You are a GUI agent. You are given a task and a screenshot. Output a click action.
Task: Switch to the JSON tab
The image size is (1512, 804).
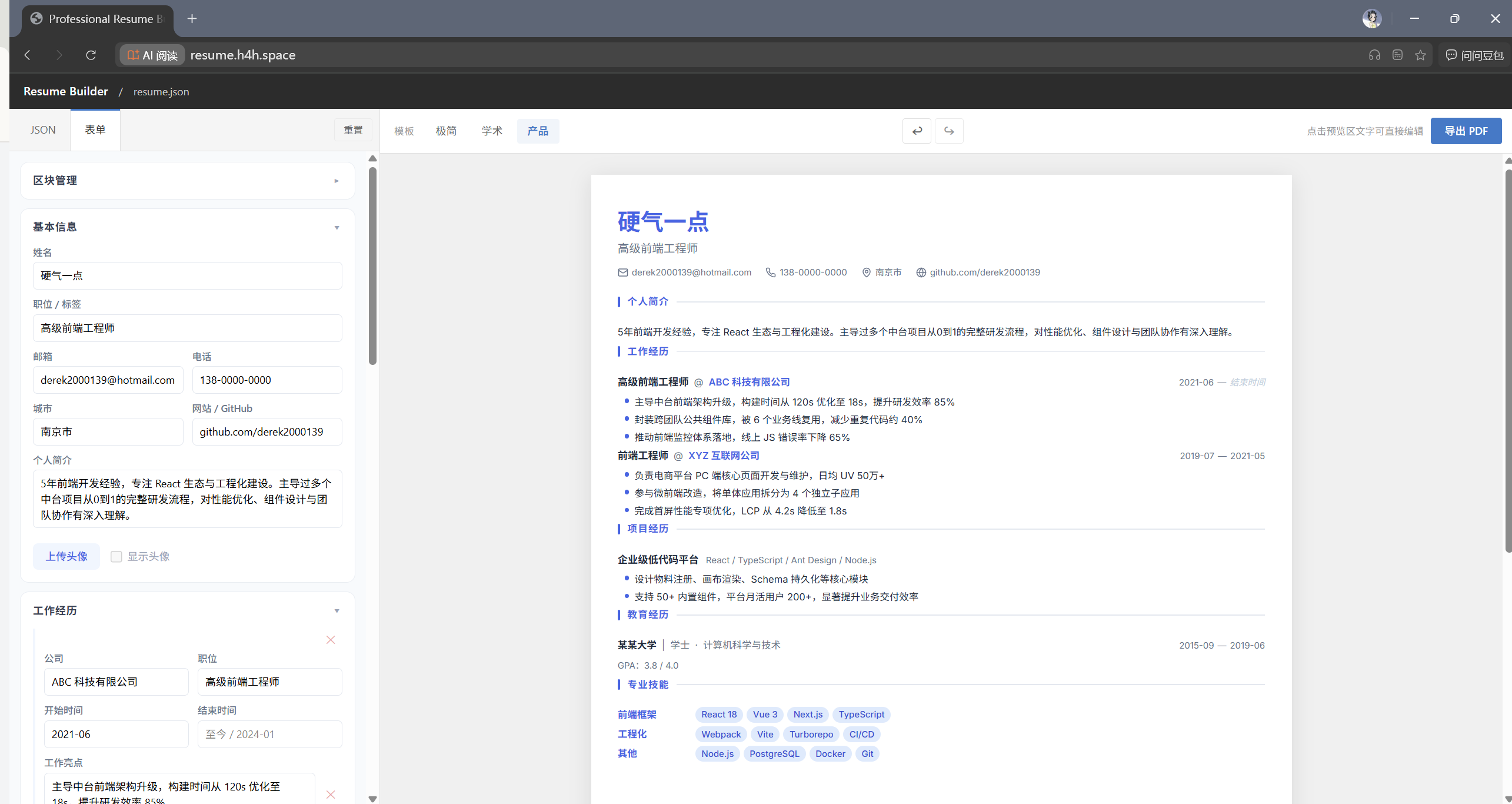(x=43, y=130)
